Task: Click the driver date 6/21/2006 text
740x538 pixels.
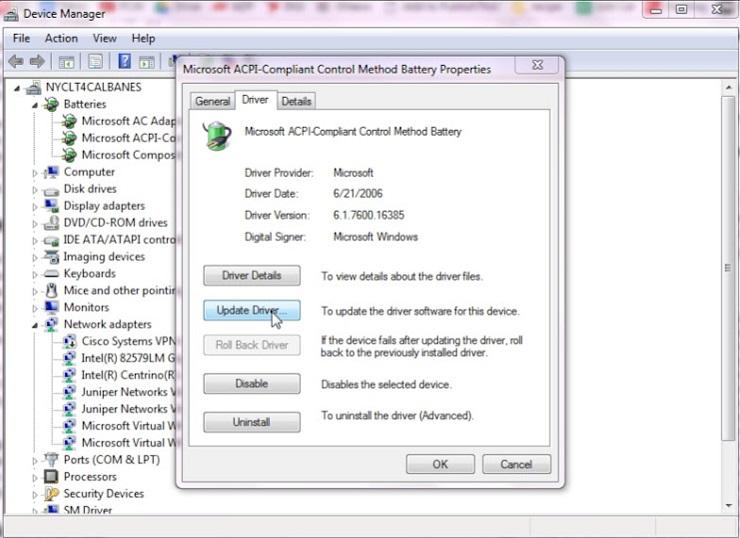Action: coord(358,193)
